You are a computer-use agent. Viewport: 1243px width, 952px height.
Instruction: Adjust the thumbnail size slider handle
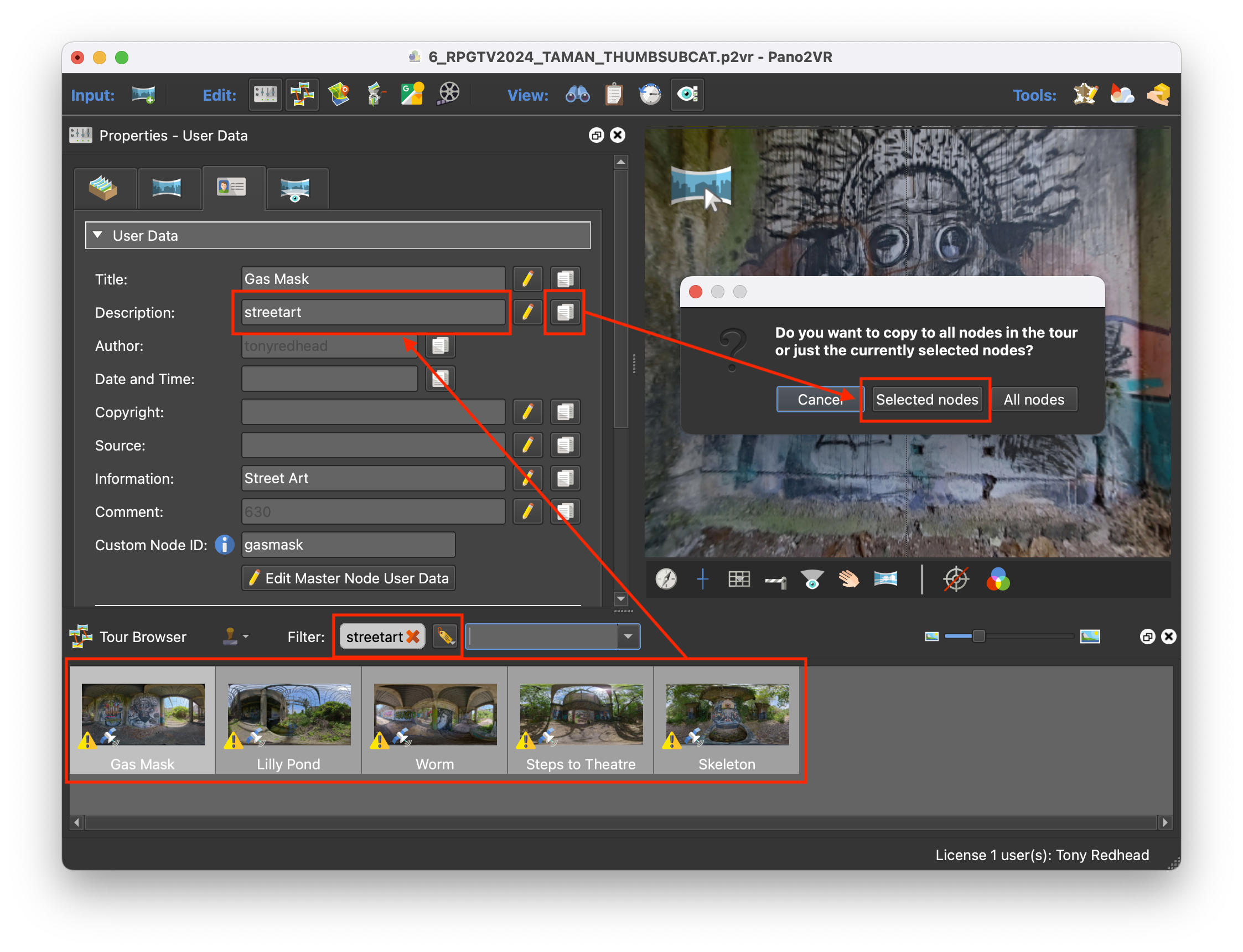[x=978, y=637]
